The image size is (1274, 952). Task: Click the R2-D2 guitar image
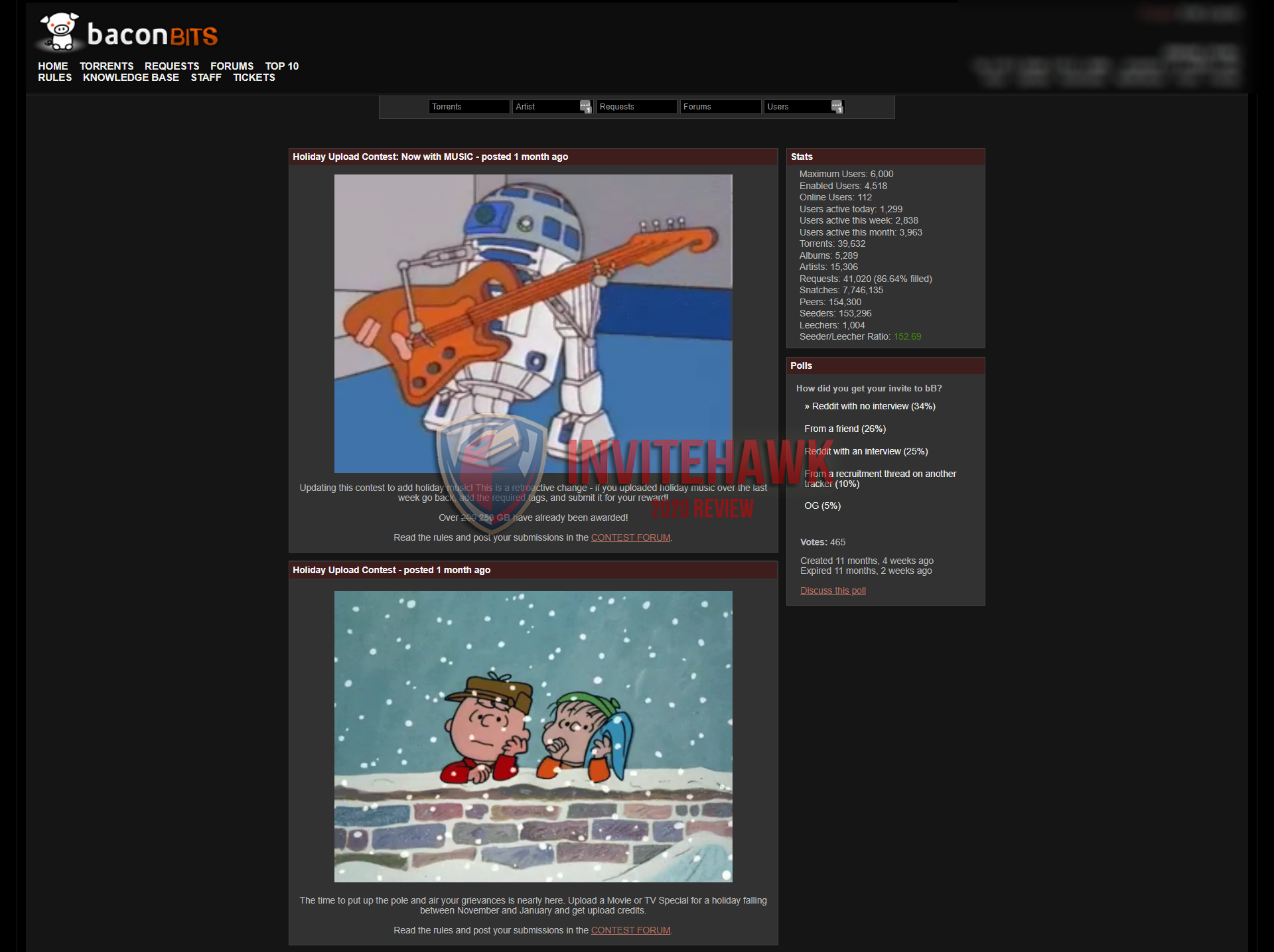tap(533, 324)
